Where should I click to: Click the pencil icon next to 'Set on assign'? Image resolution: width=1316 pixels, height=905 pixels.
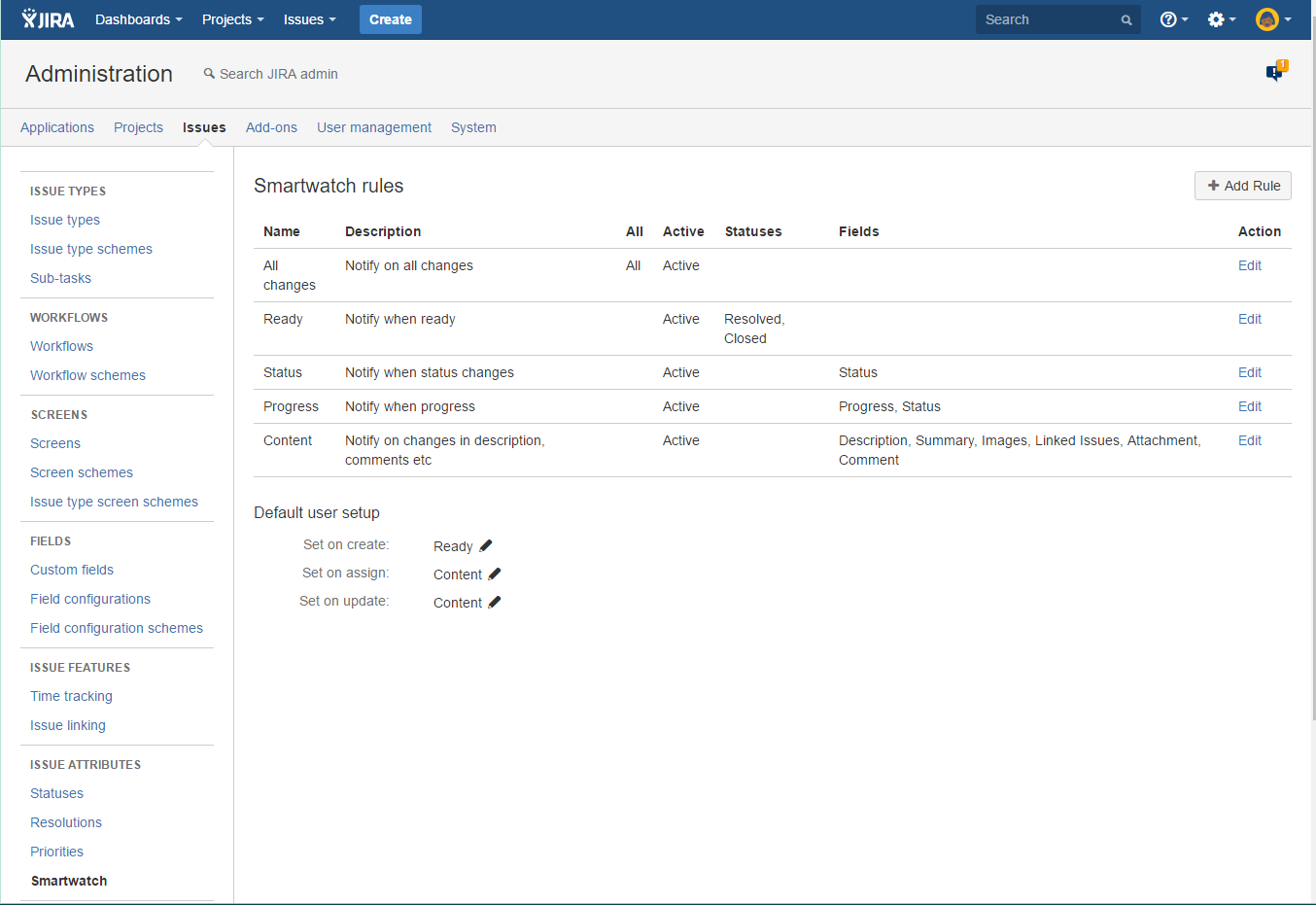[495, 574]
